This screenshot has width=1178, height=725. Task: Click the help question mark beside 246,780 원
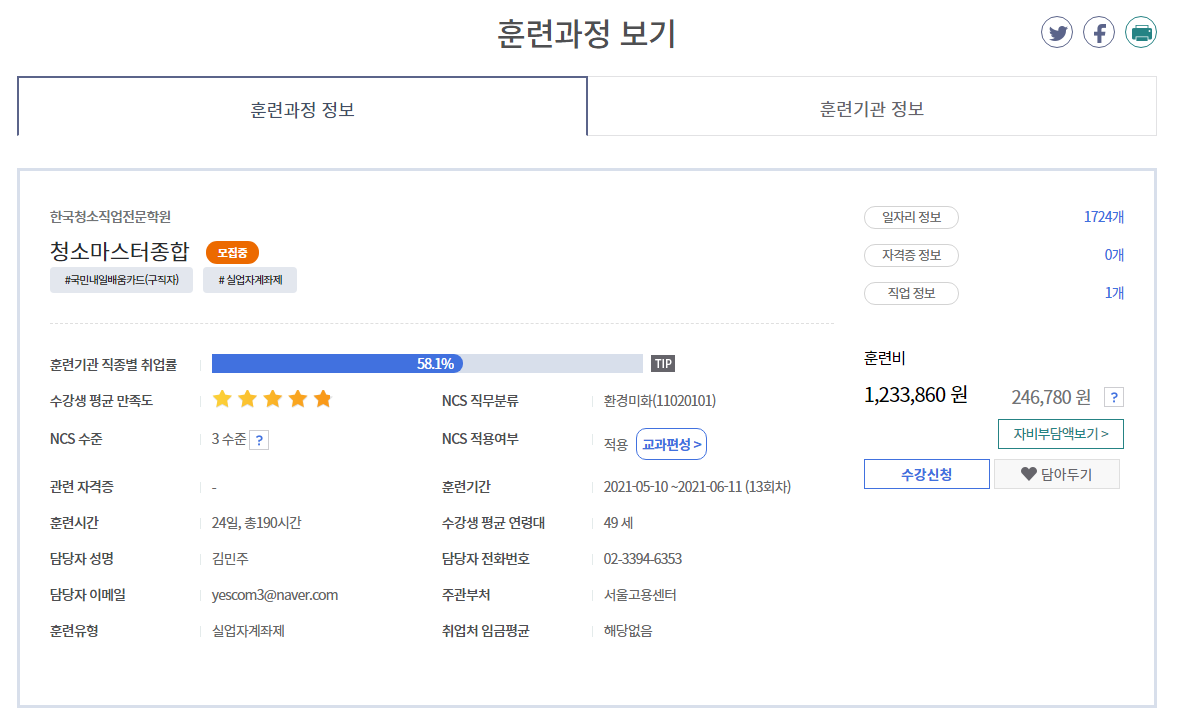coord(1113,397)
